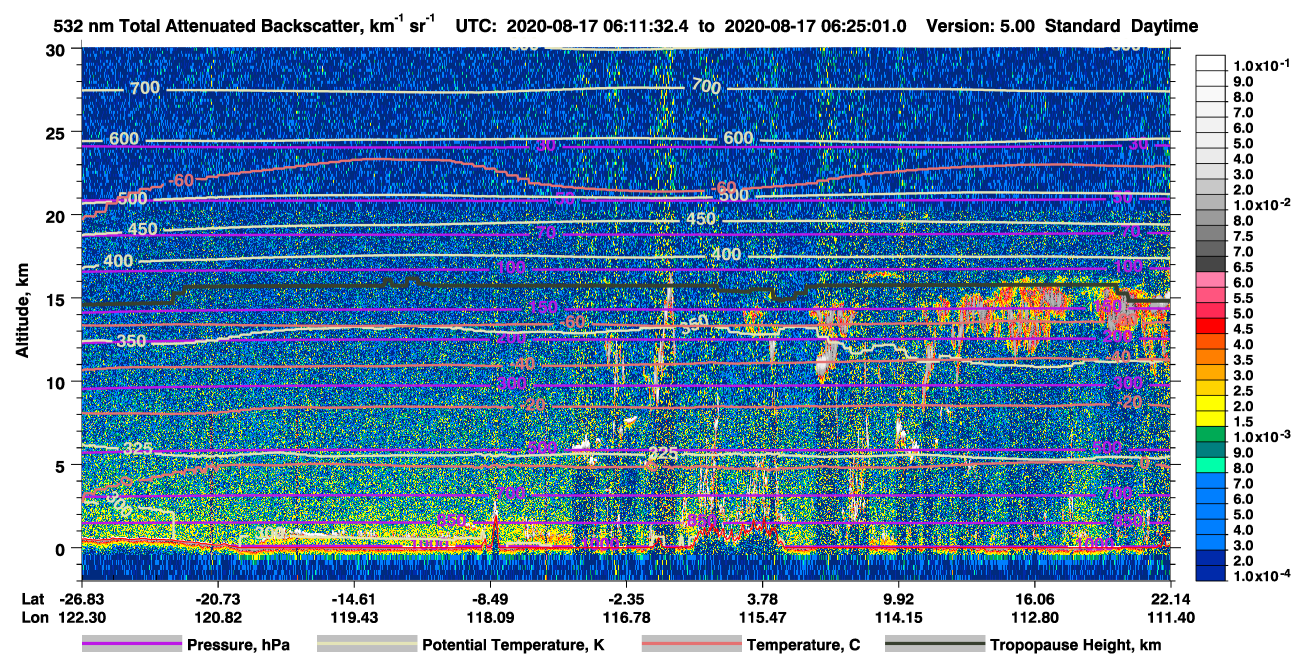Viewport: 1300px width, 667px height.
Task: Click the 'Standard' label in the title
Action: (1080, 26)
